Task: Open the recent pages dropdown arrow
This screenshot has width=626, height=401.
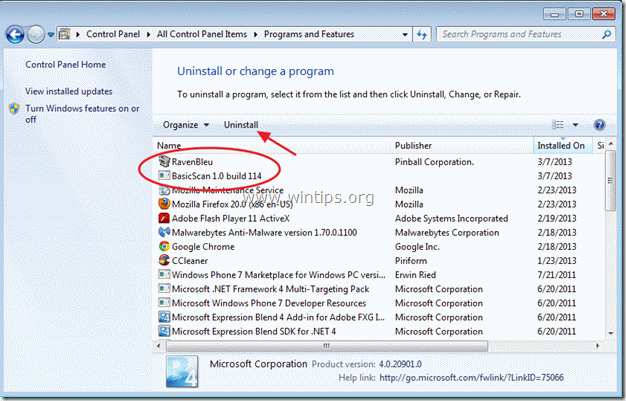Action: [51, 35]
